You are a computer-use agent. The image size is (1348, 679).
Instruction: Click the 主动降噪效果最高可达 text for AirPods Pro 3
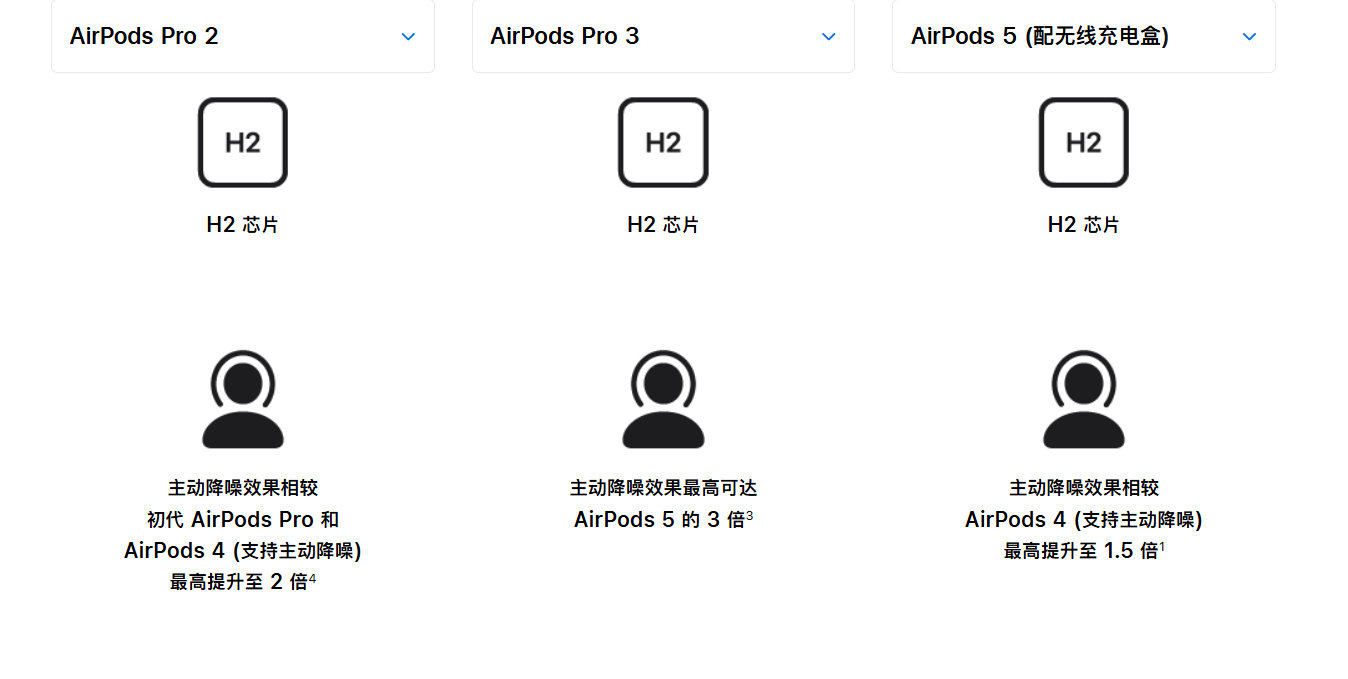tap(663, 488)
